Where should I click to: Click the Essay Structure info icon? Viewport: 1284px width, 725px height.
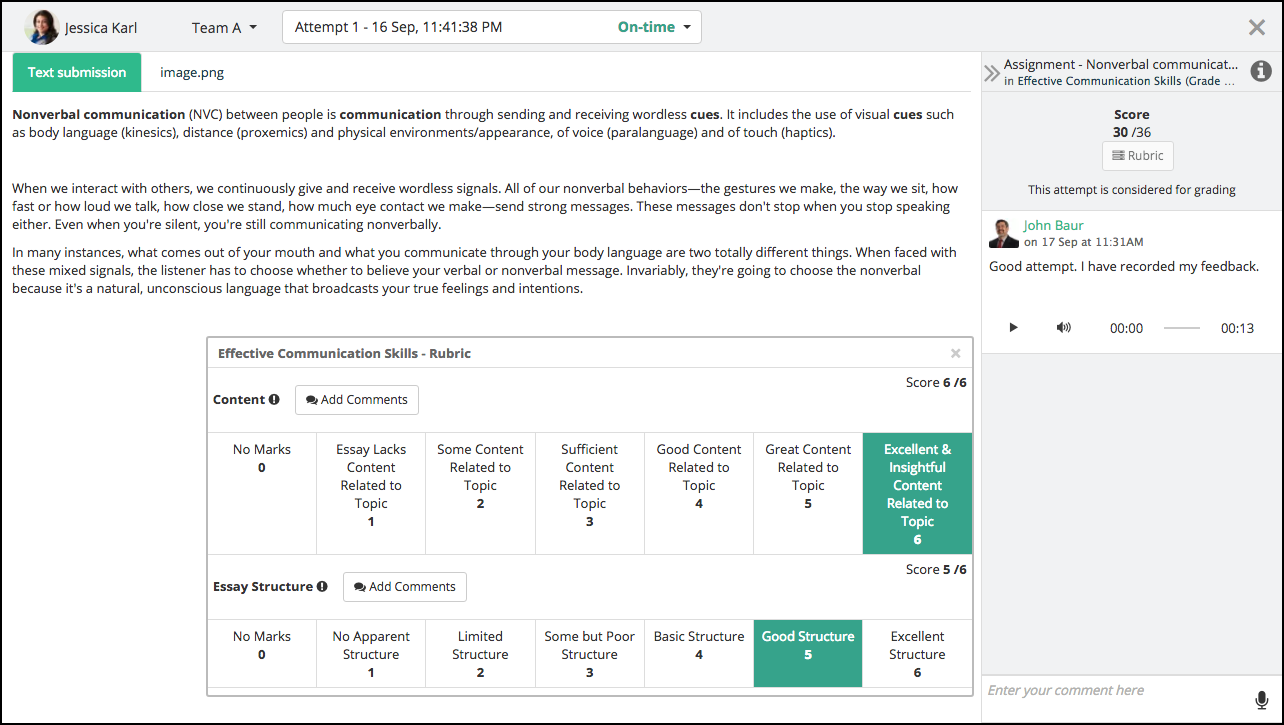322,586
